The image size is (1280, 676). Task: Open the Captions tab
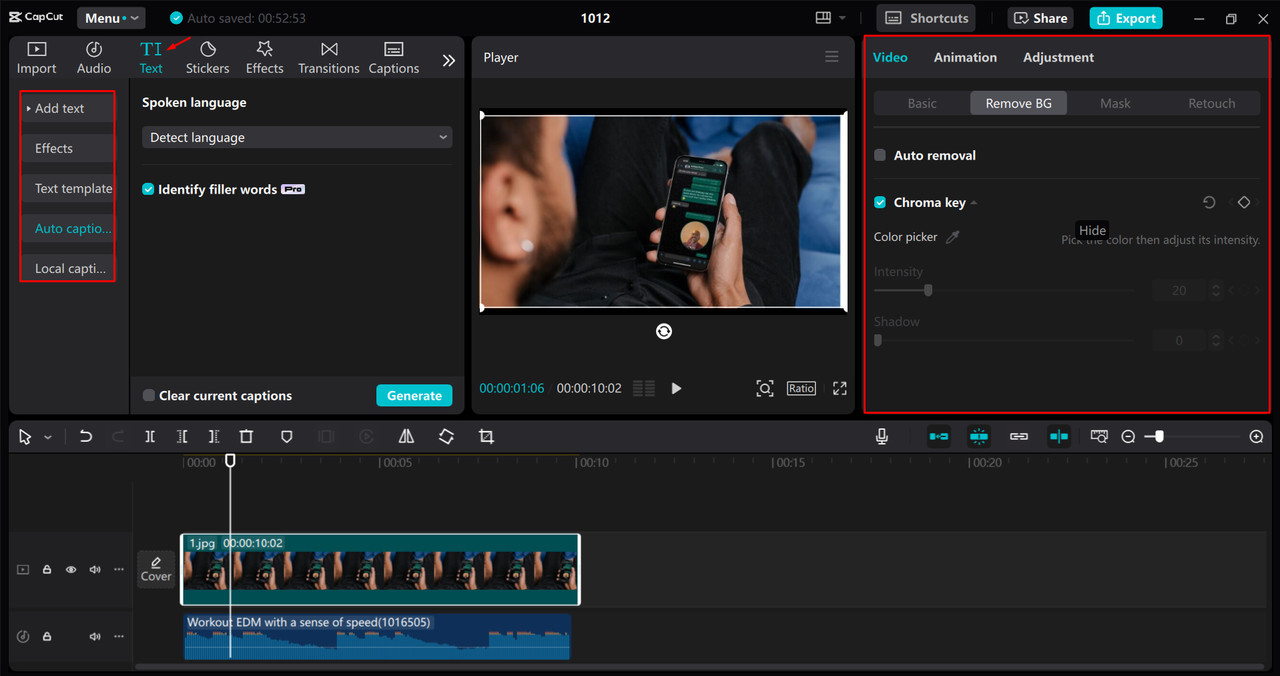click(x=394, y=58)
